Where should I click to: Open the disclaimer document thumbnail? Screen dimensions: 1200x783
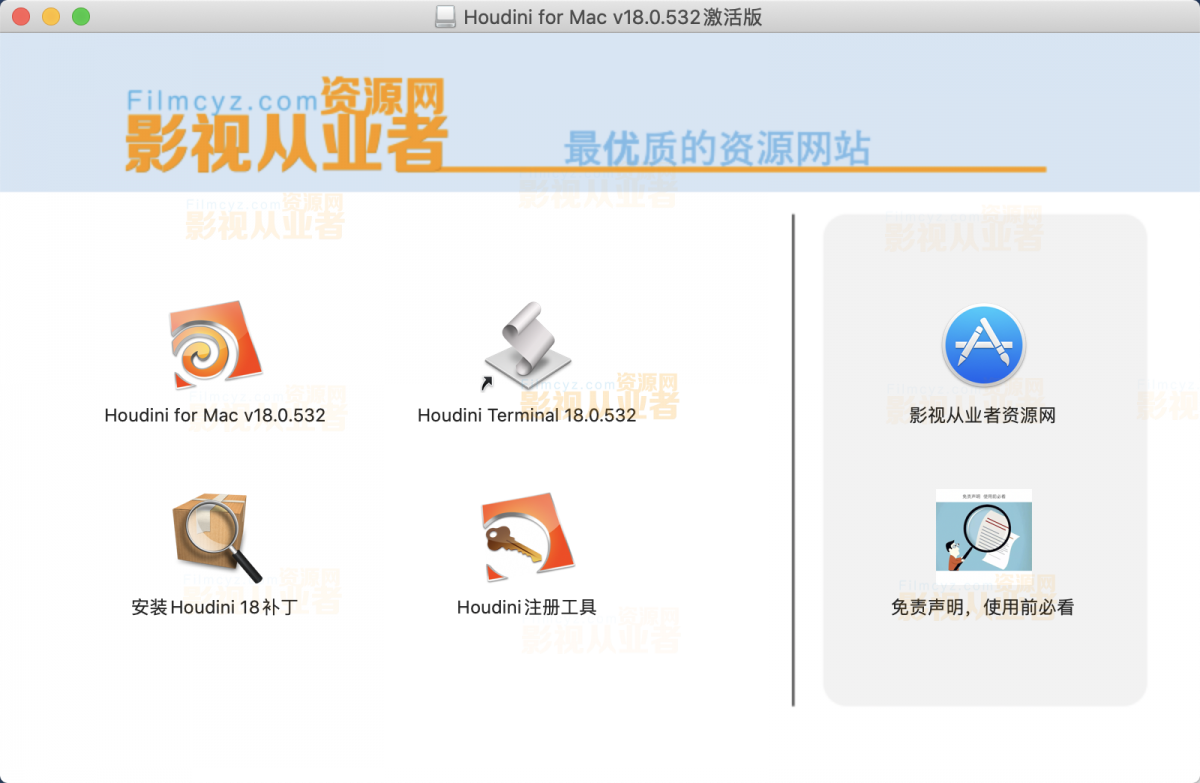pyautogui.click(x=983, y=530)
